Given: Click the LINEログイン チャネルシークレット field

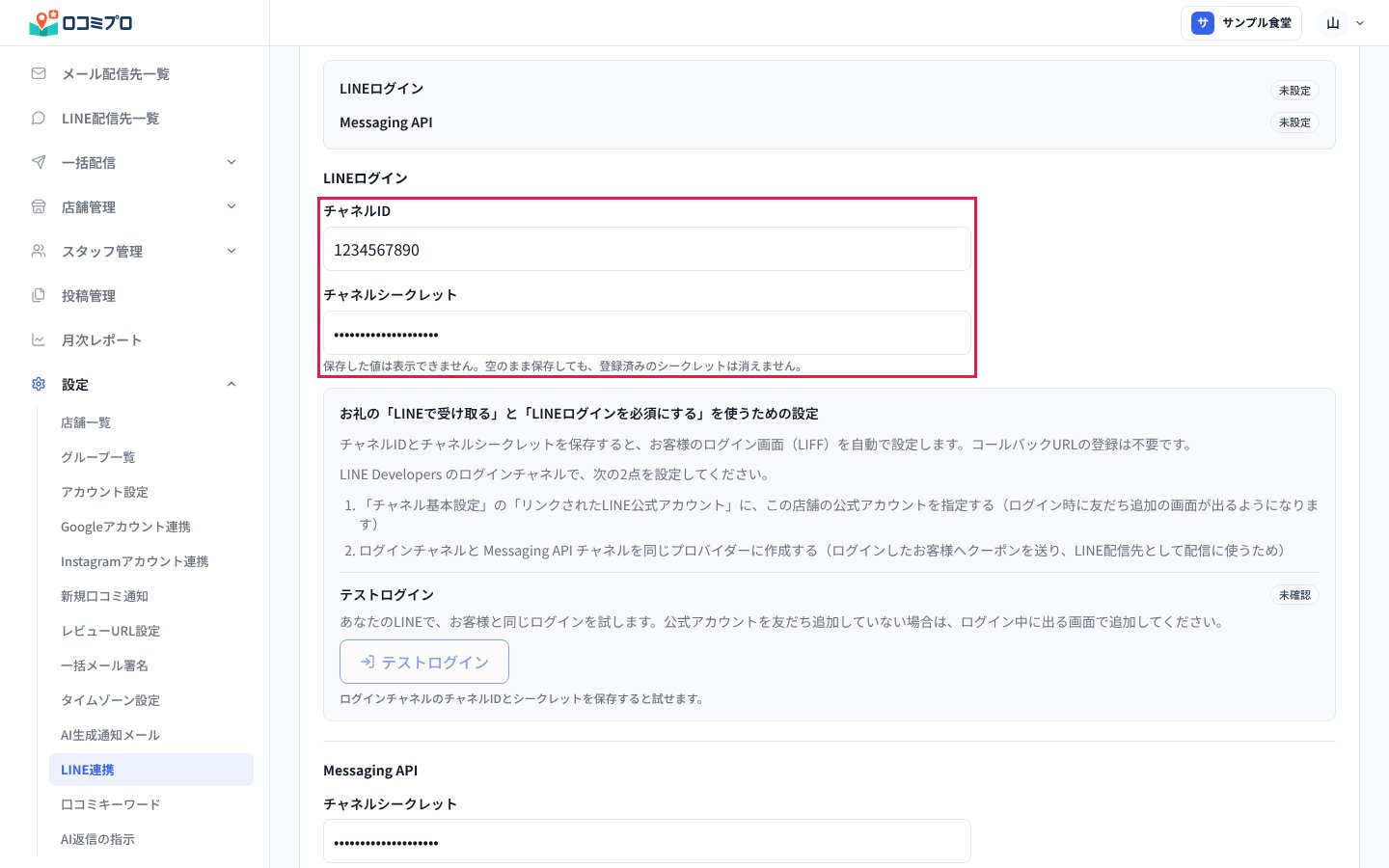Looking at the screenshot, I should (647, 333).
